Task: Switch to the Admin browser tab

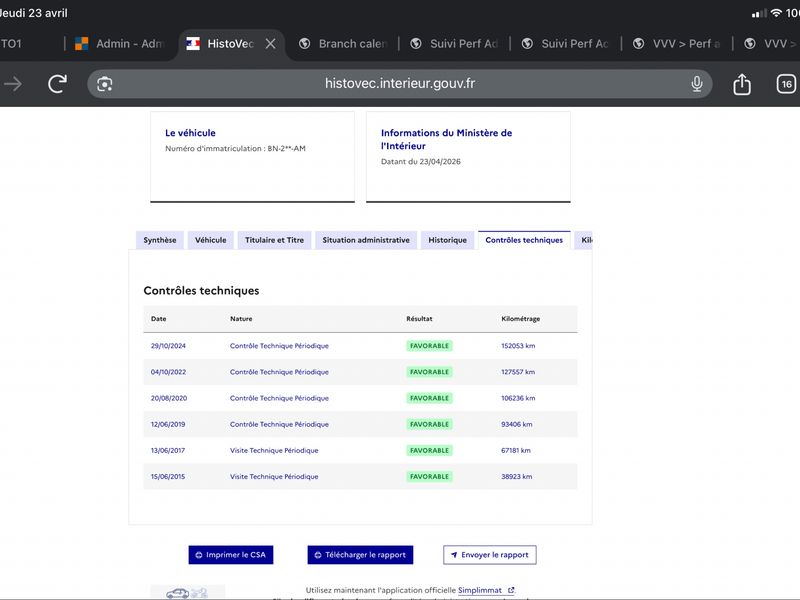Action: pyautogui.click(x=119, y=44)
